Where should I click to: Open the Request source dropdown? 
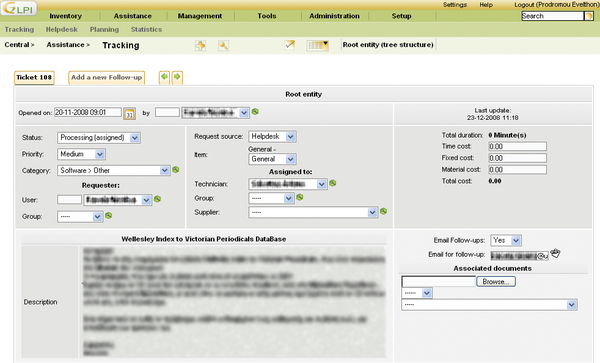pyautogui.click(x=272, y=137)
